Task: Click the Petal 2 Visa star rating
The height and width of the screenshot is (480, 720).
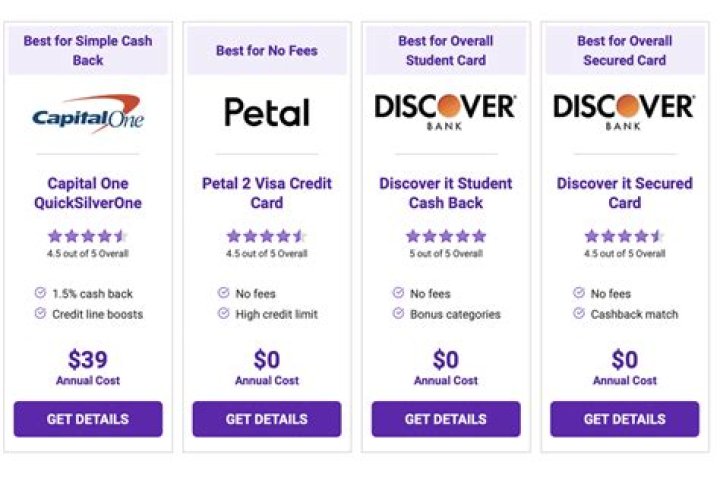Action: pos(266,237)
